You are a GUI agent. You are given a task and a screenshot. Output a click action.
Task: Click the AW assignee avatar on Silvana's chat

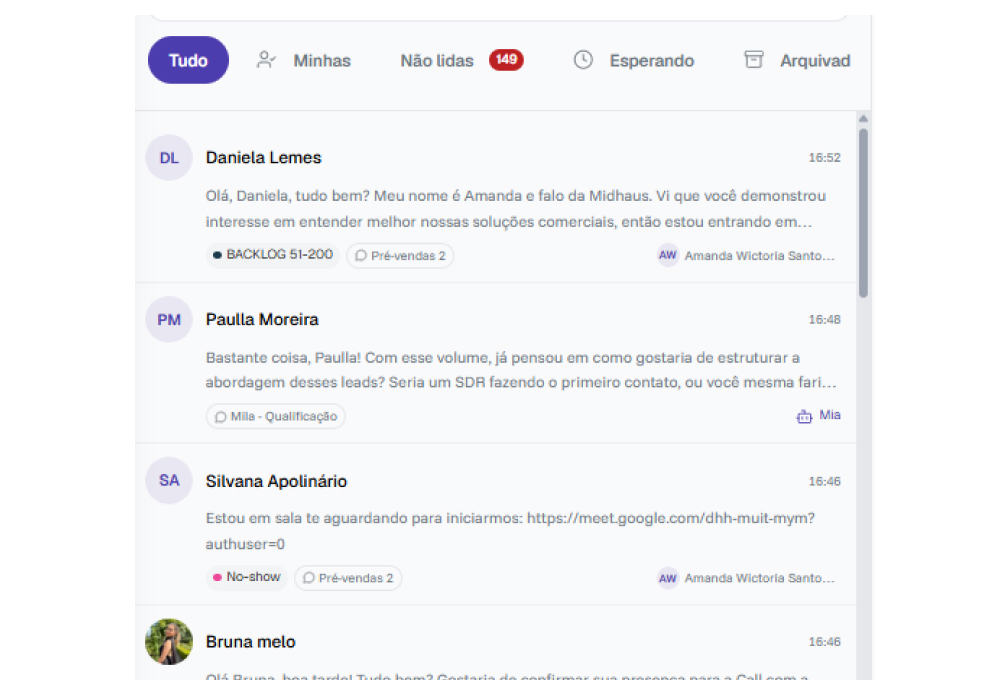tap(668, 578)
